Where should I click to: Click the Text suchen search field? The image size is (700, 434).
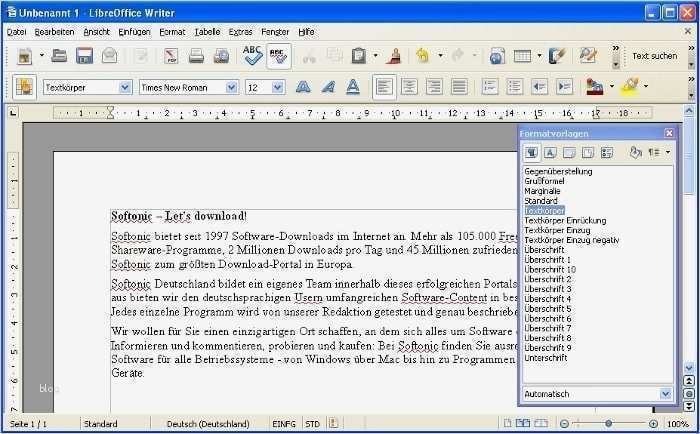point(654,56)
